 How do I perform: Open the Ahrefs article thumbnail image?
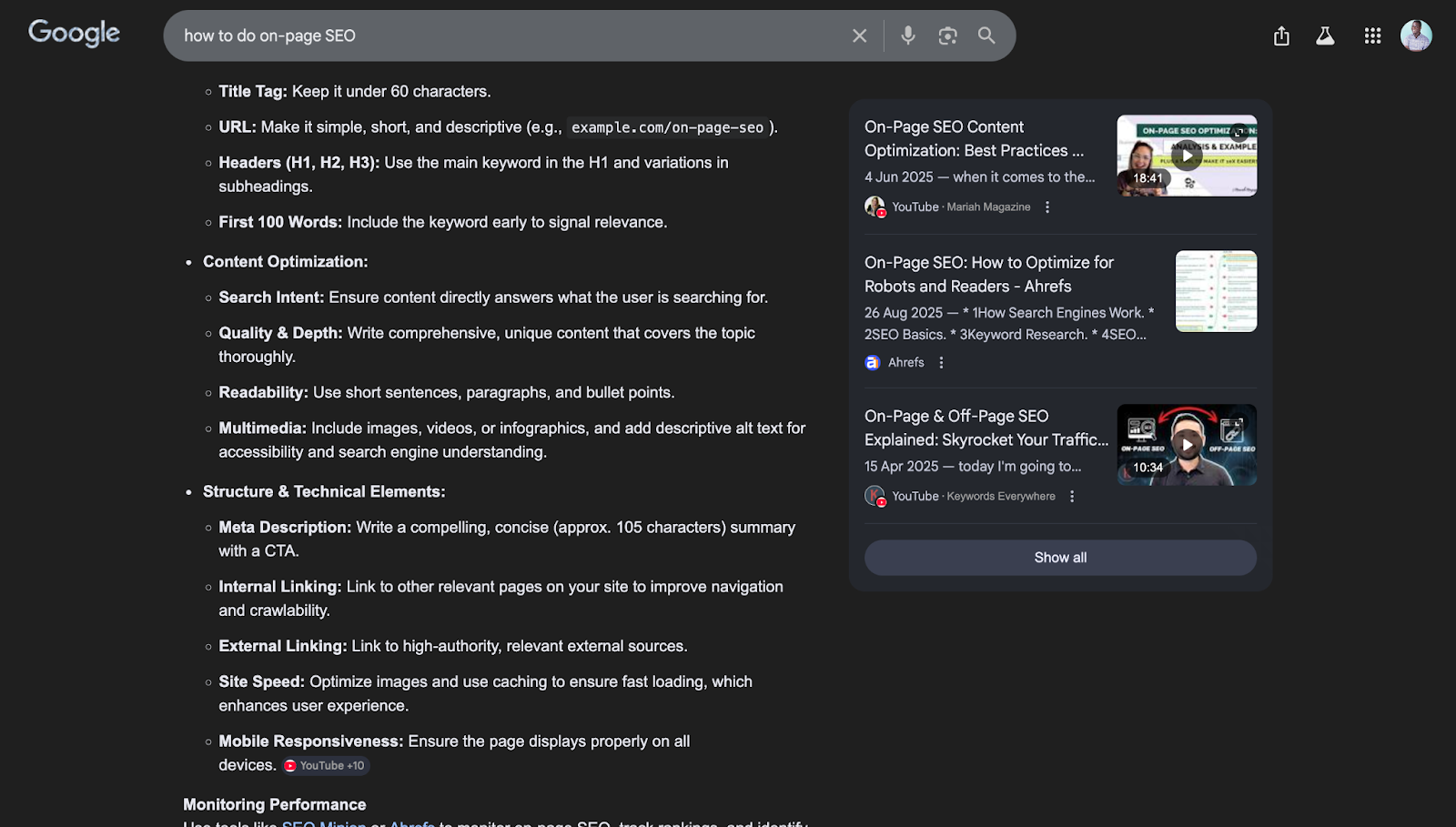point(1216,291)
